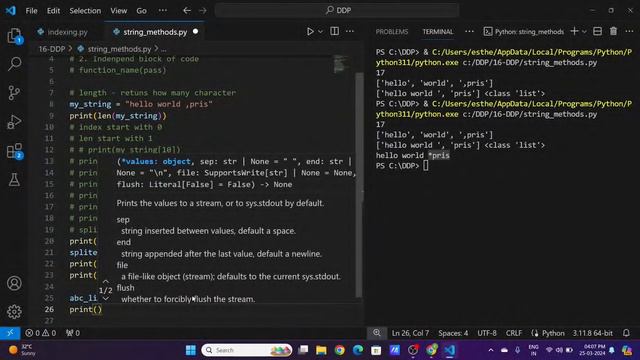640x360 pixels.
Task: Close string_methods.py via unsaved dot
Action: coord(196,31)
